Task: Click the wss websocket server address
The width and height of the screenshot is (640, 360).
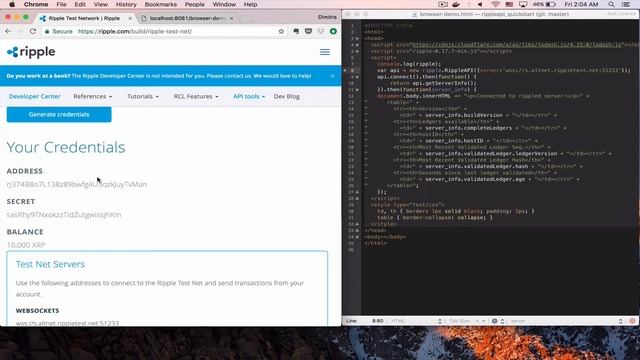Action: pyautogui.click(x=67, y=323)
